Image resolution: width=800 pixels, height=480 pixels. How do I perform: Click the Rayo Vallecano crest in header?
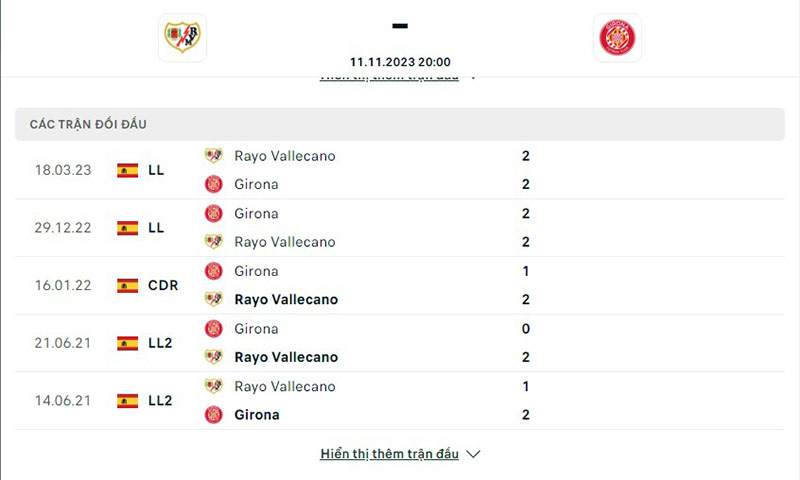click(182, 38)
